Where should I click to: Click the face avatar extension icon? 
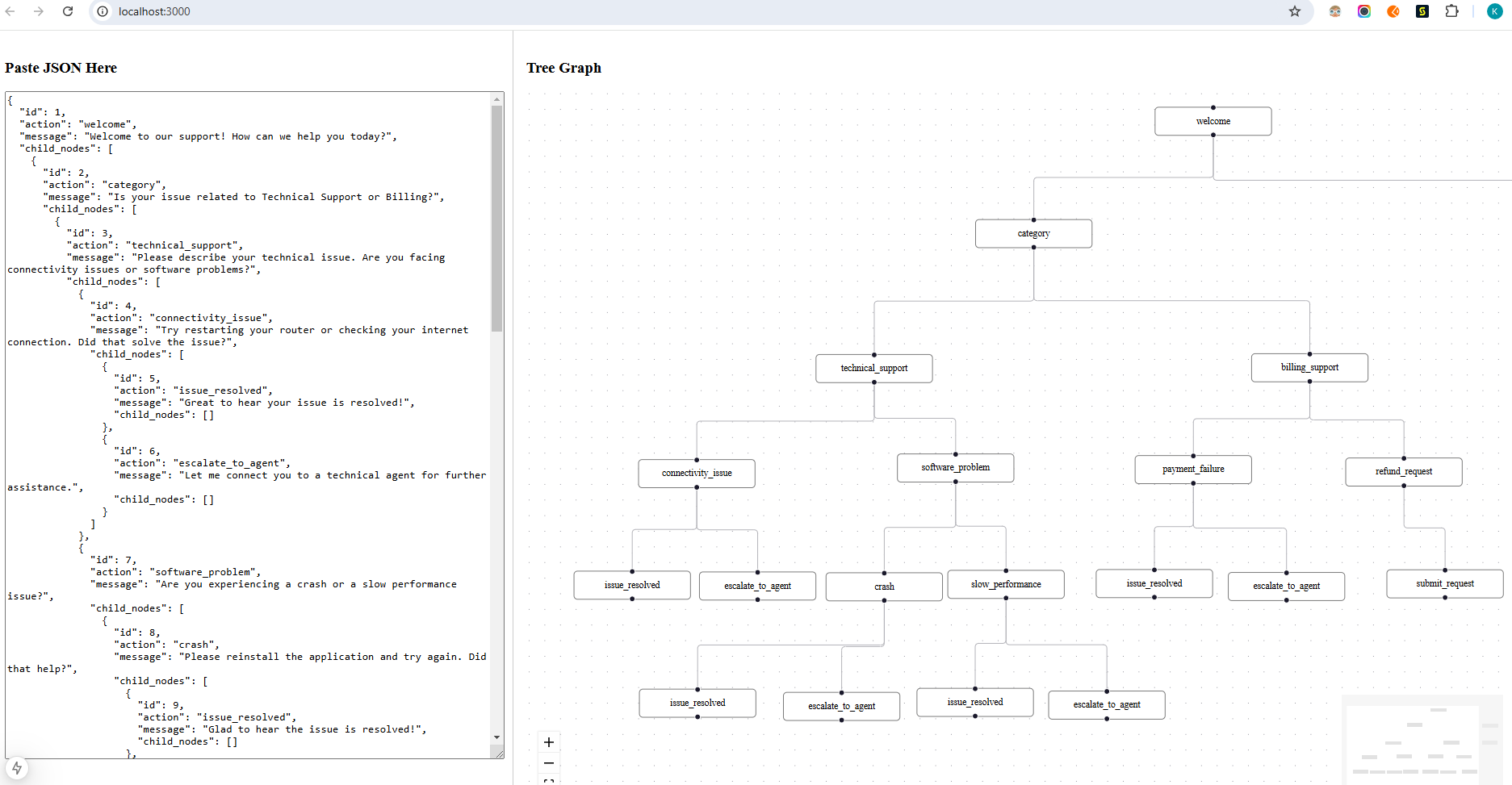(1335, 11)
